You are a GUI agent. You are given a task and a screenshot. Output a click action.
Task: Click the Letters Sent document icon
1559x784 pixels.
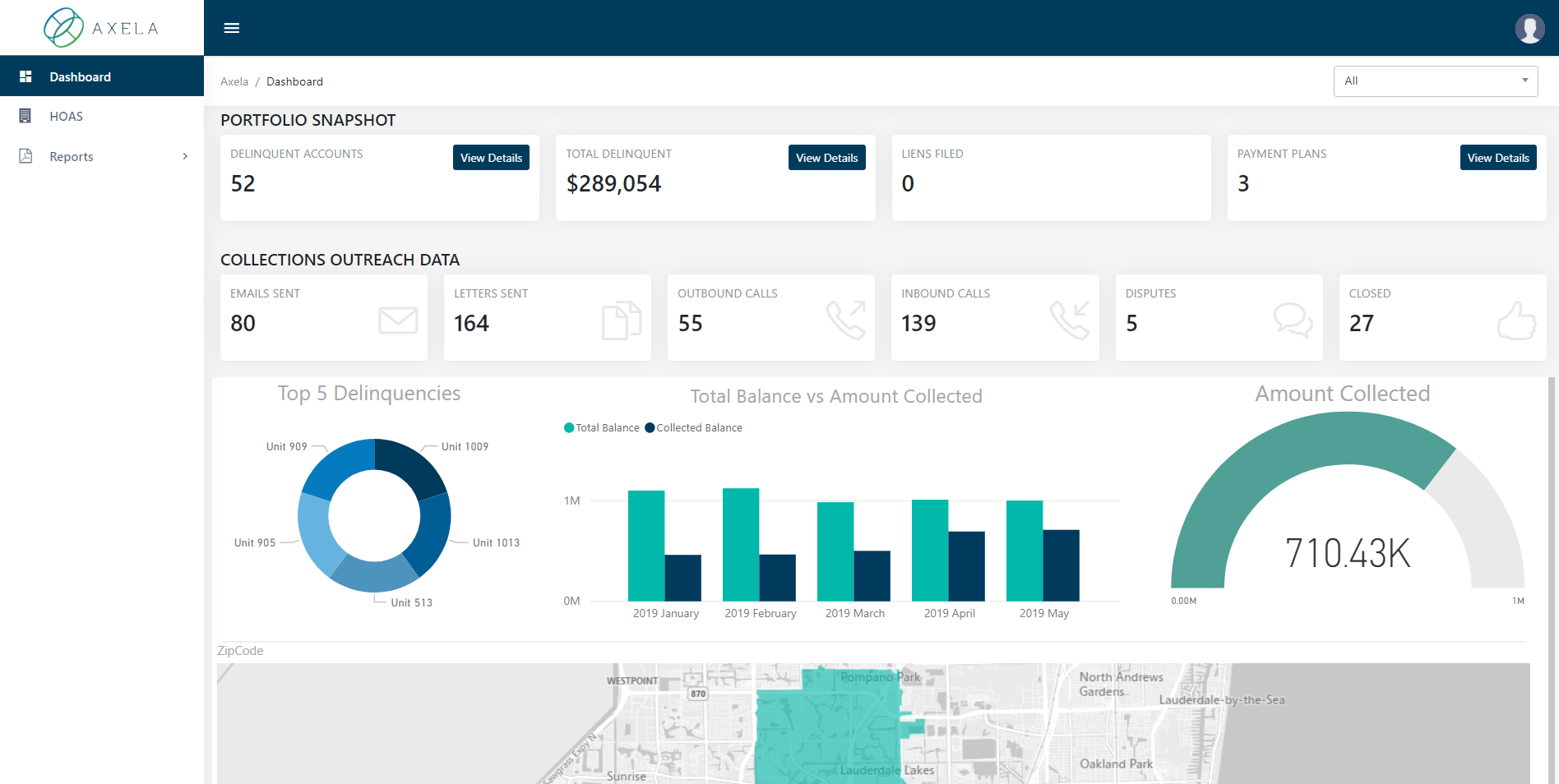(622, 321)
